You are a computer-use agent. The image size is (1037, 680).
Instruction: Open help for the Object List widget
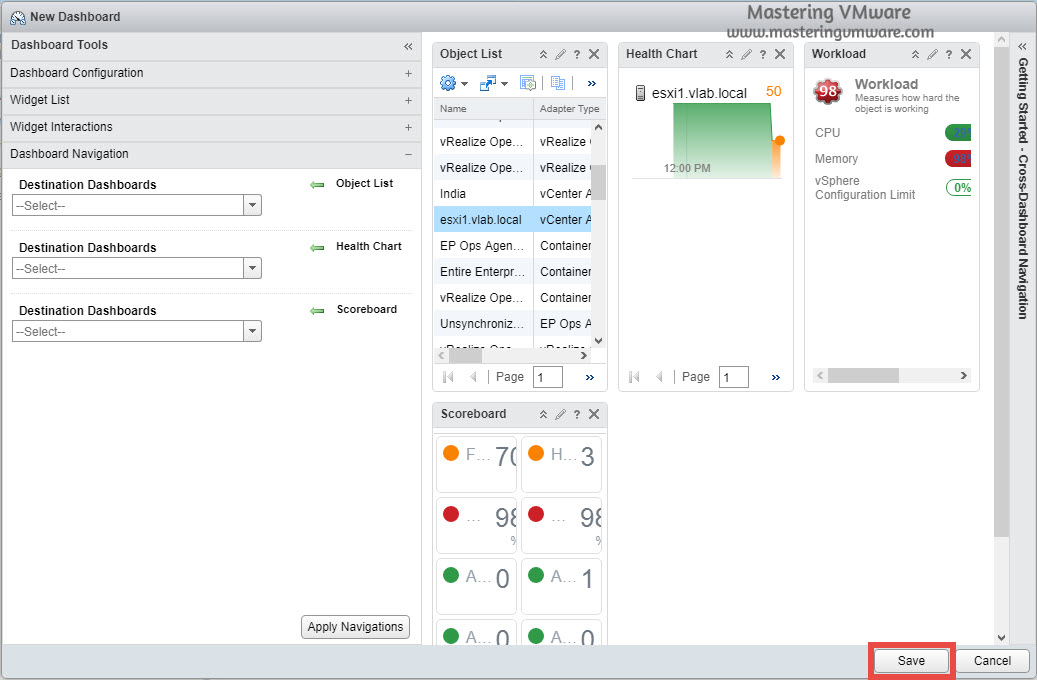point(577,54)
